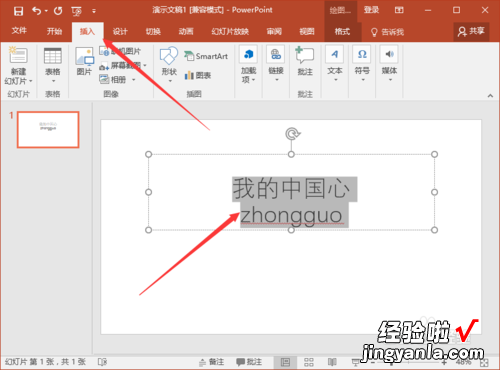
Task: Click the Save icon in quick access toolbar
Action: [x=18, y=11]
